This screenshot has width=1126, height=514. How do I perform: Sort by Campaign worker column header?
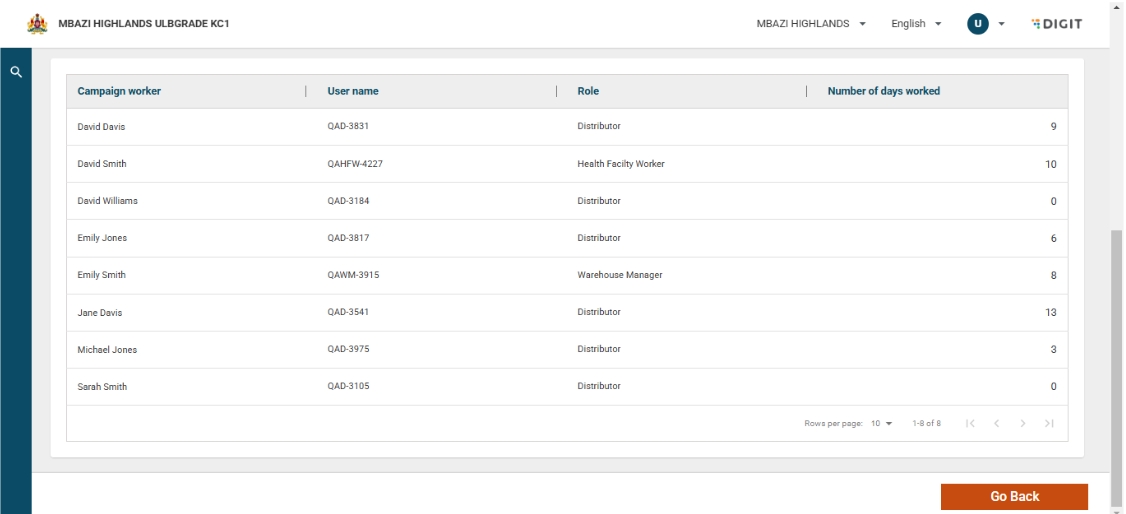coord(119,91)
